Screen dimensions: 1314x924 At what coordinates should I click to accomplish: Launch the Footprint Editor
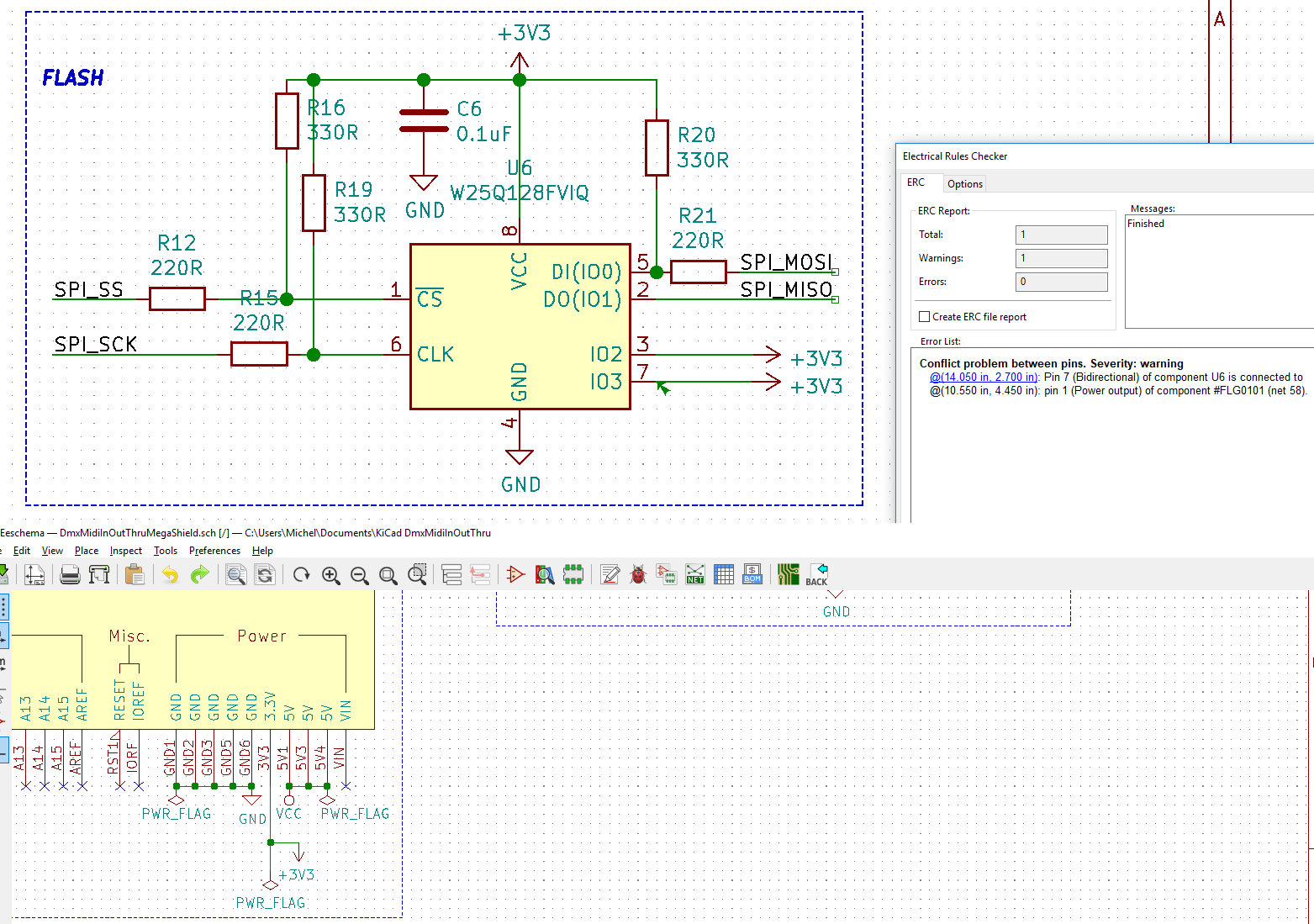[x=573, y=575]
